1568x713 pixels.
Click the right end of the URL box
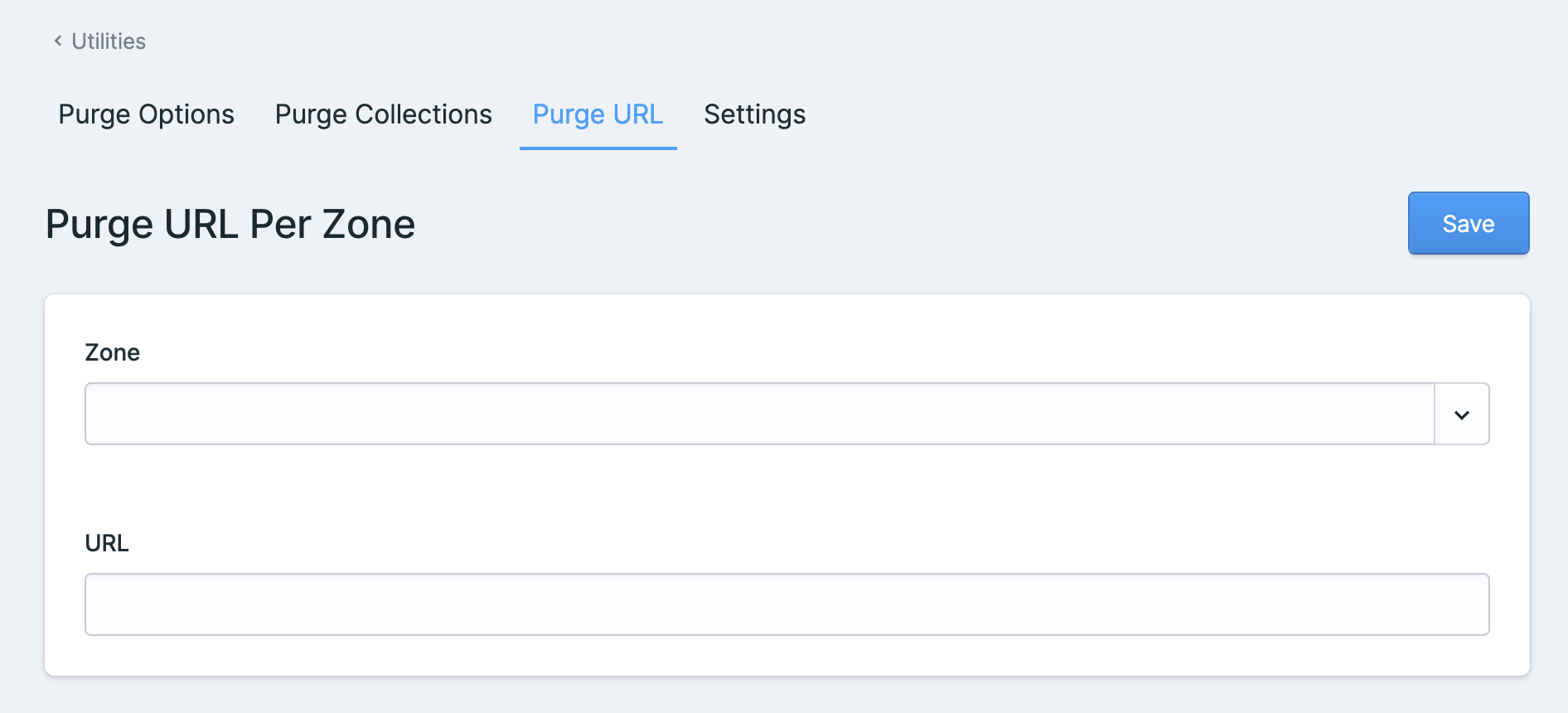[1471, 604]
